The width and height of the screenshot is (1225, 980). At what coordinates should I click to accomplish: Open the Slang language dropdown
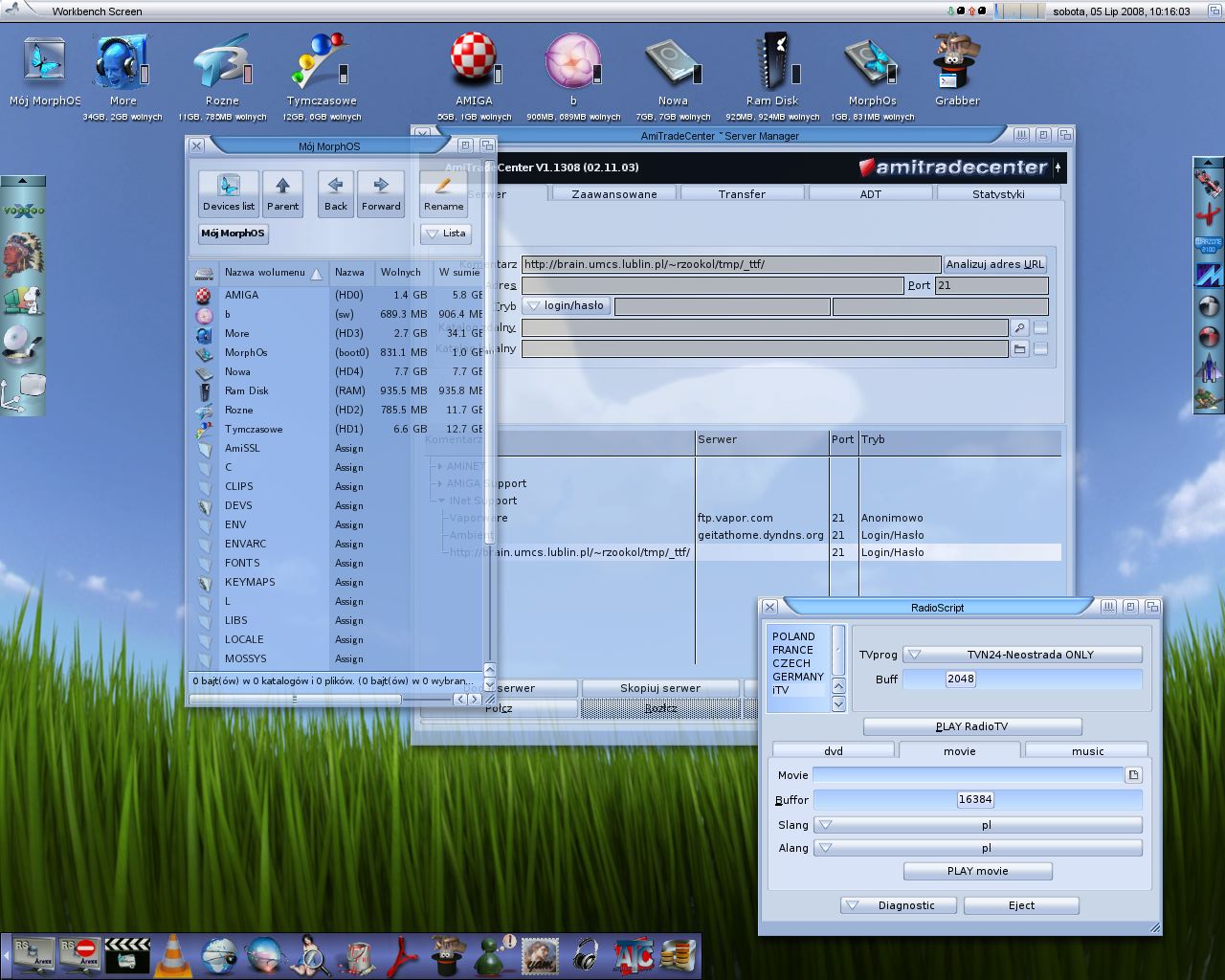pos(978,825)
